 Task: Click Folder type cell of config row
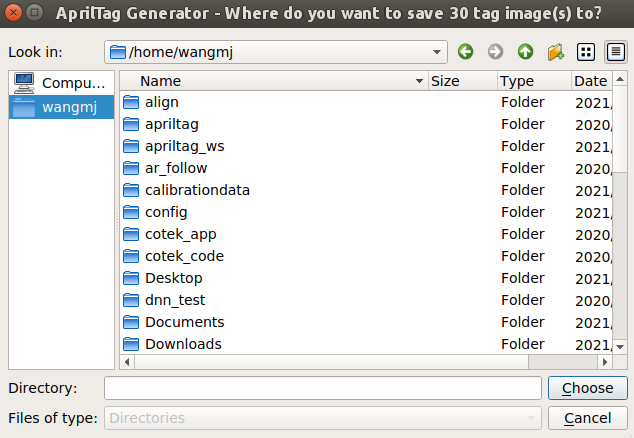pos(523,212)
